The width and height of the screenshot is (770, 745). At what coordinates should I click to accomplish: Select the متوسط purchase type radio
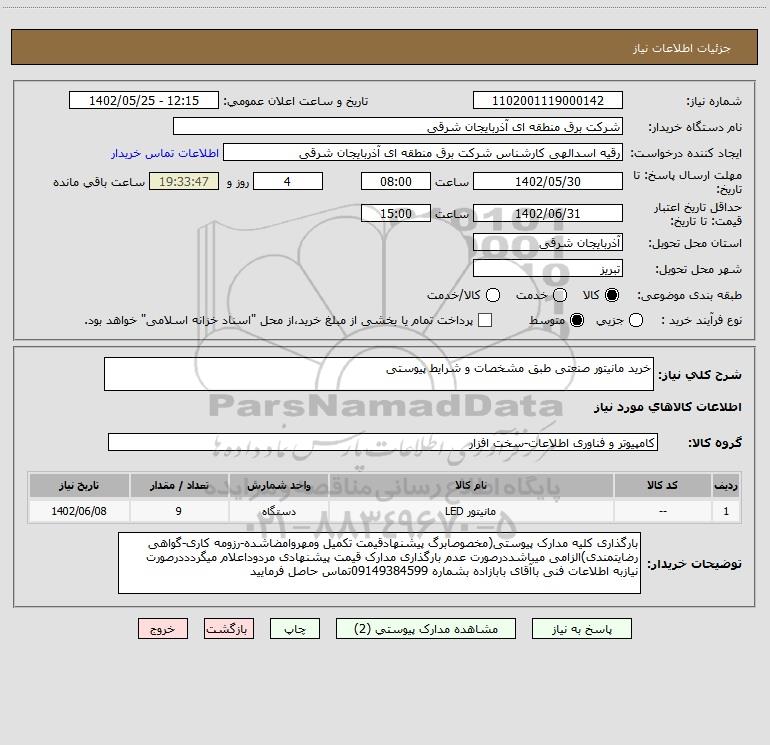click(577, 320)
